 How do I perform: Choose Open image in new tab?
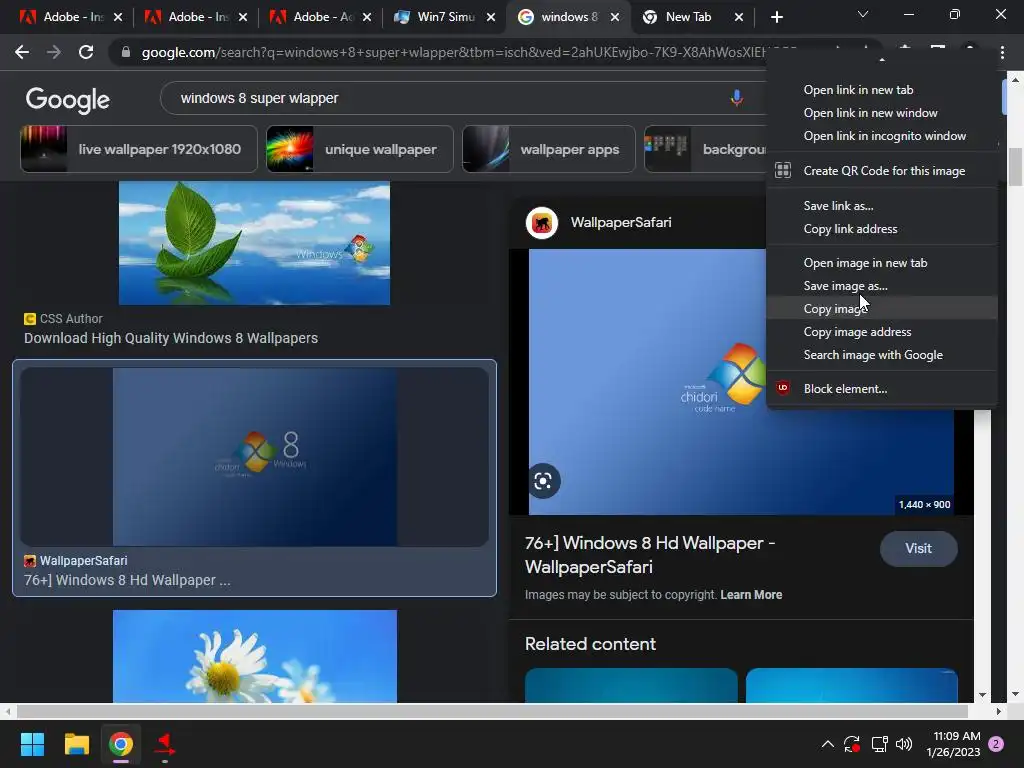[882, 263]
